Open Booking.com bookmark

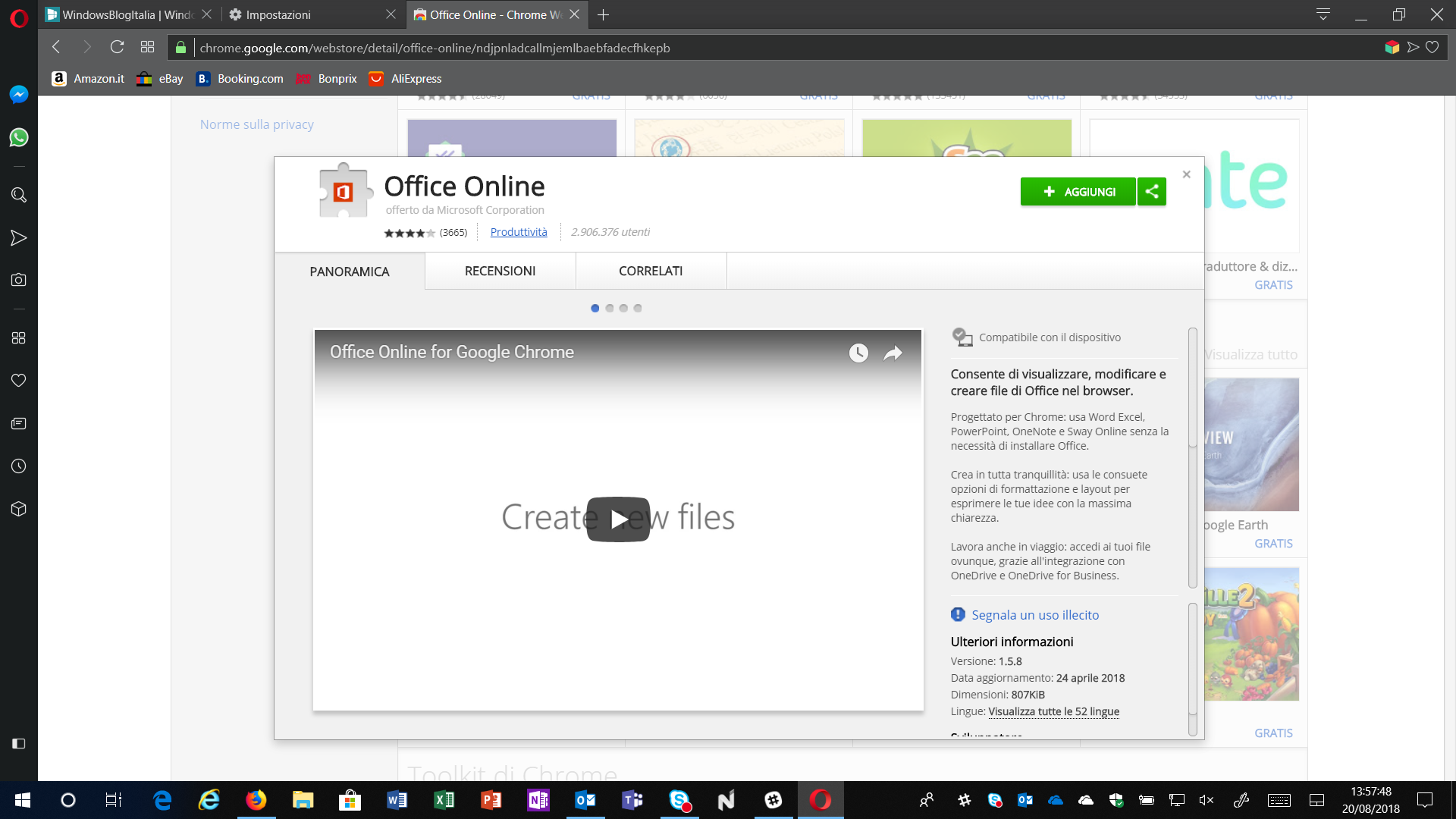coord(240,79)
